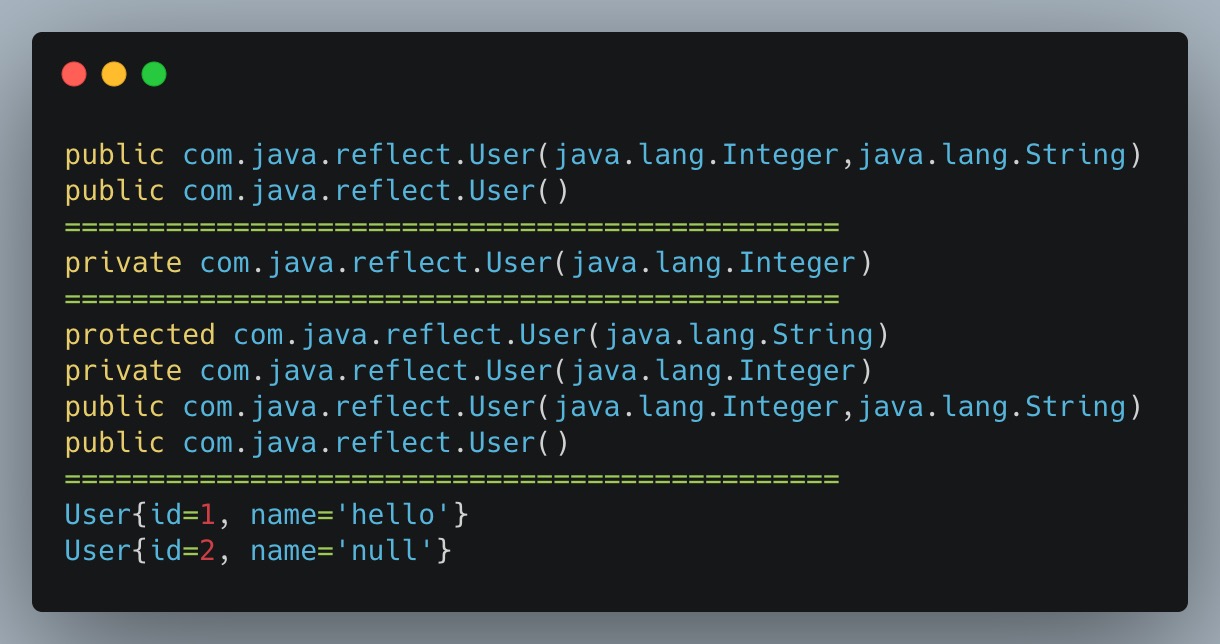Viewport: 1220px width, 644px height.
Task: Click the red number 2 after id=
Action: [208, 550]
